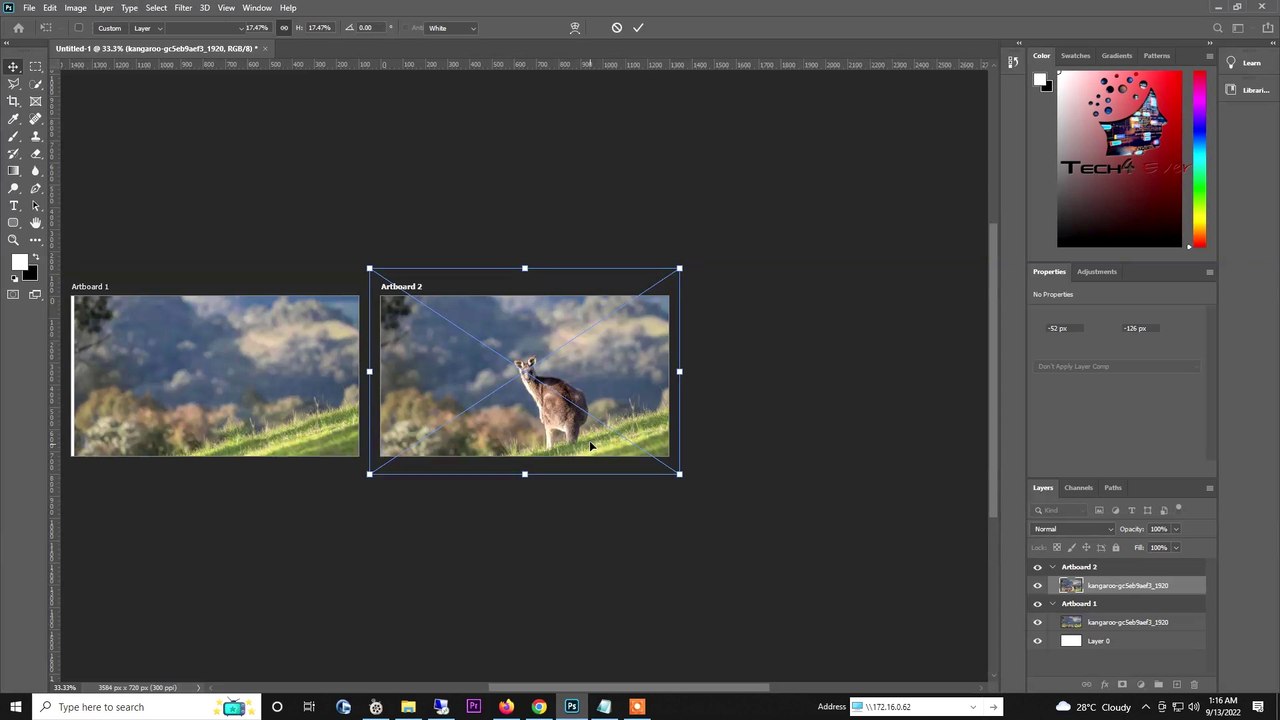1280x720 pixels.
Task: Open the White fill dropdown in options bar
Action: coord(452,28)
